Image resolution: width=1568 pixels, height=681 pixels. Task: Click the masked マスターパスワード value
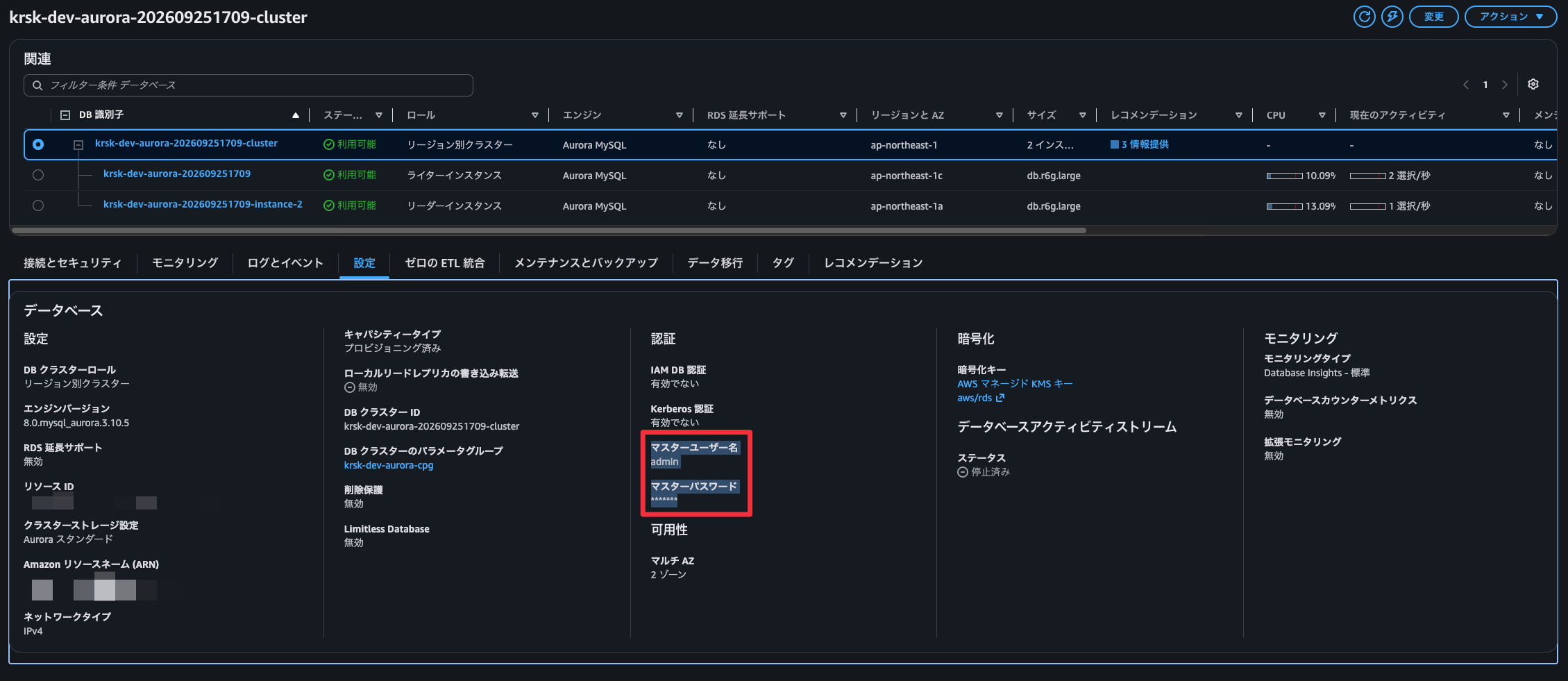(664, 501)
